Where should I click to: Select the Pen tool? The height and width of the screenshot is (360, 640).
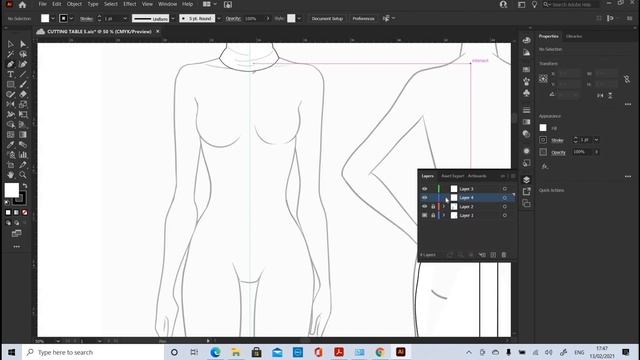11,64
